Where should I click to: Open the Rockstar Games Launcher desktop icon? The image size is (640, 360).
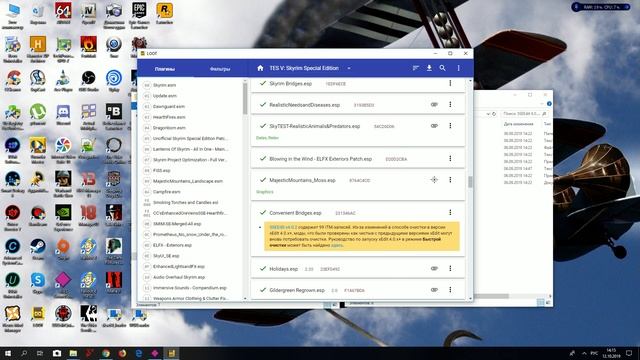164,13
